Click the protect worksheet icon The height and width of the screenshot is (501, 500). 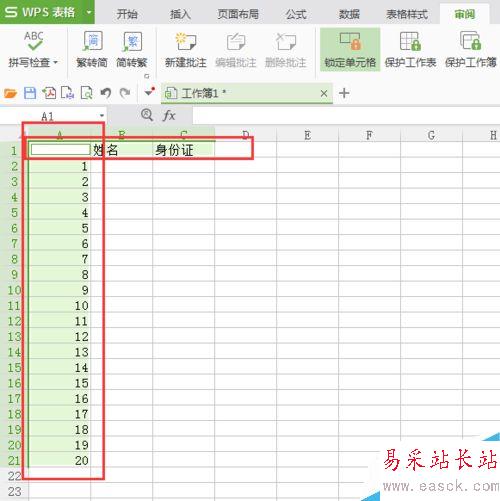pyautogui.click(x=410, y=41)
